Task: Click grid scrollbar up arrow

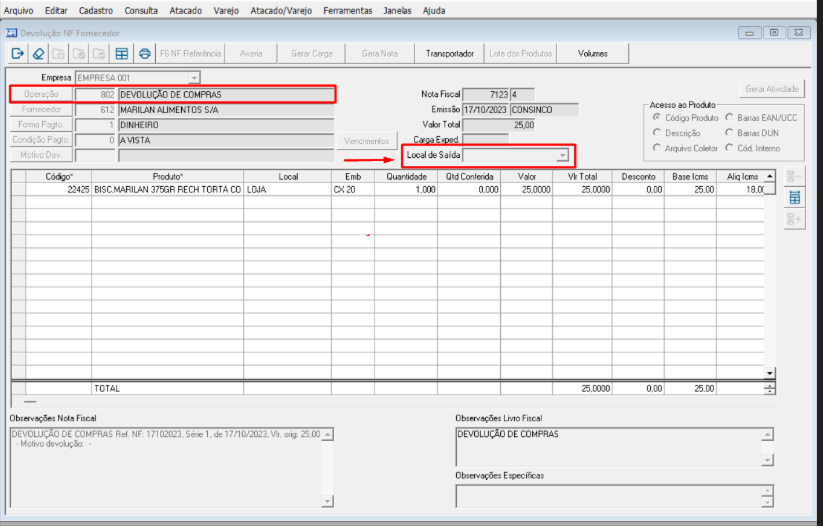Action: pyautogui.click(x=769, y=176)
